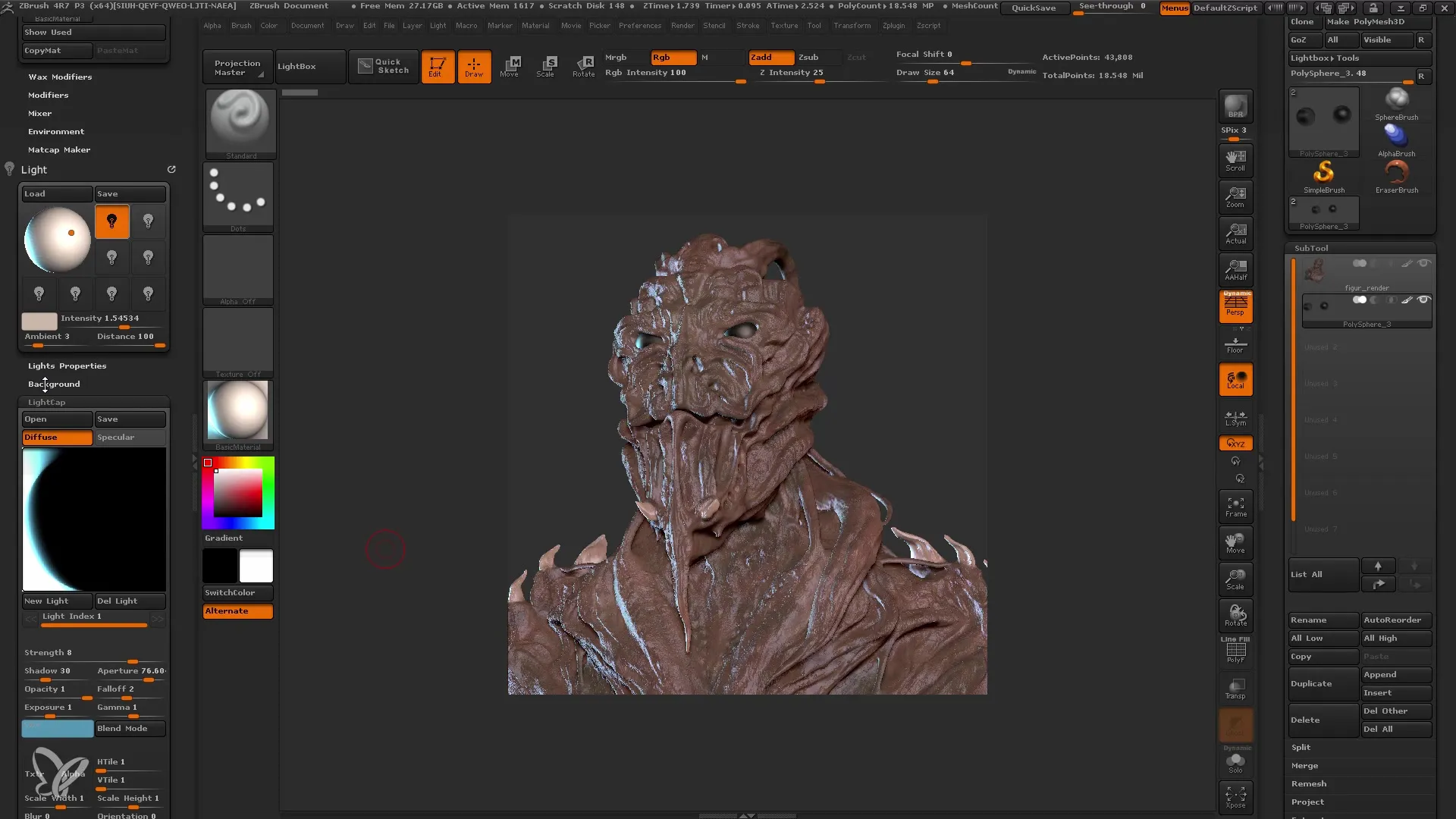Click the ZAdd sculpting mode button
The height and width of the screenshot is (819, 1456).
click(761, 57)
